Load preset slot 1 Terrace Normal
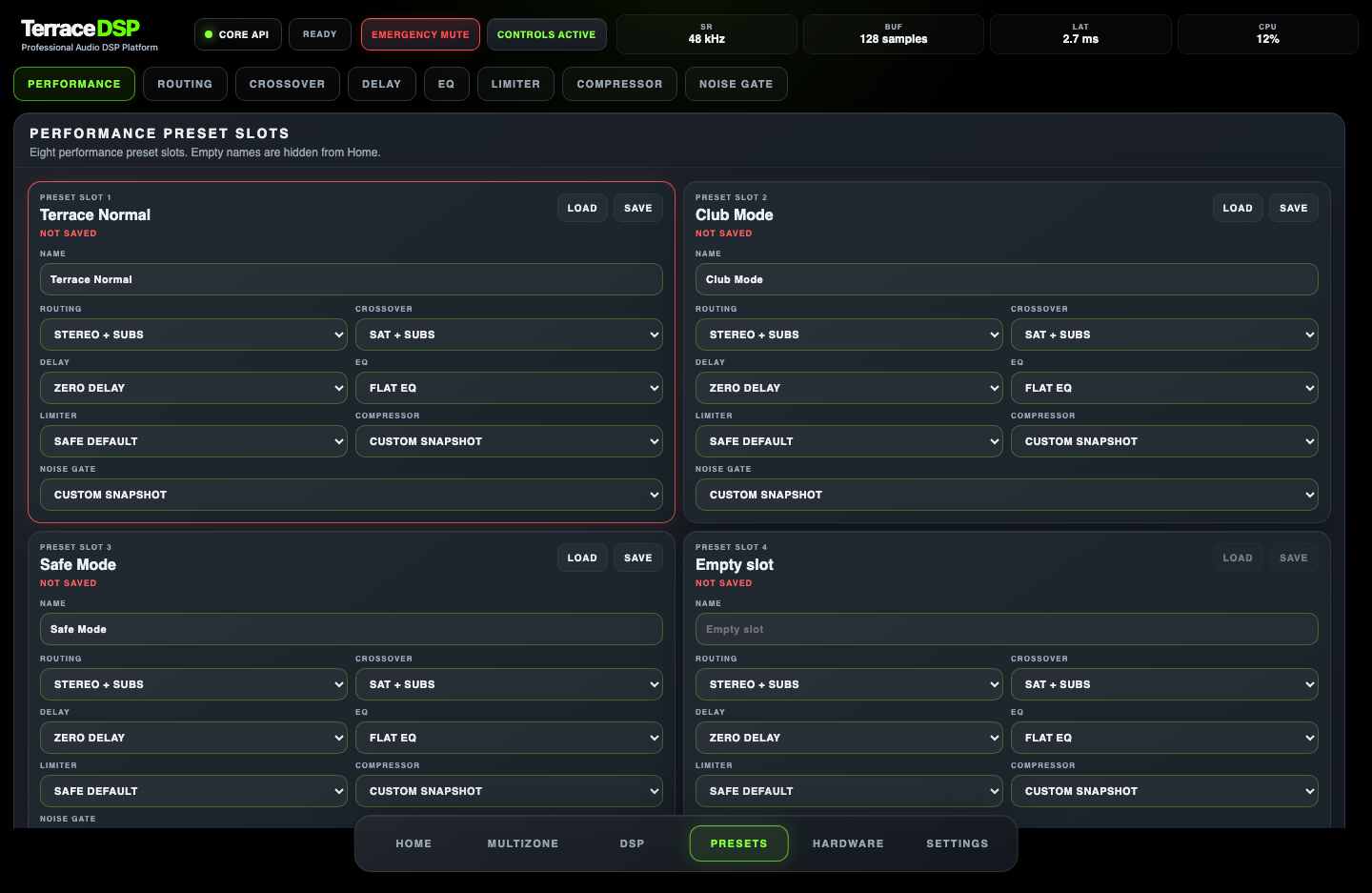 click(x=582, y=208)
